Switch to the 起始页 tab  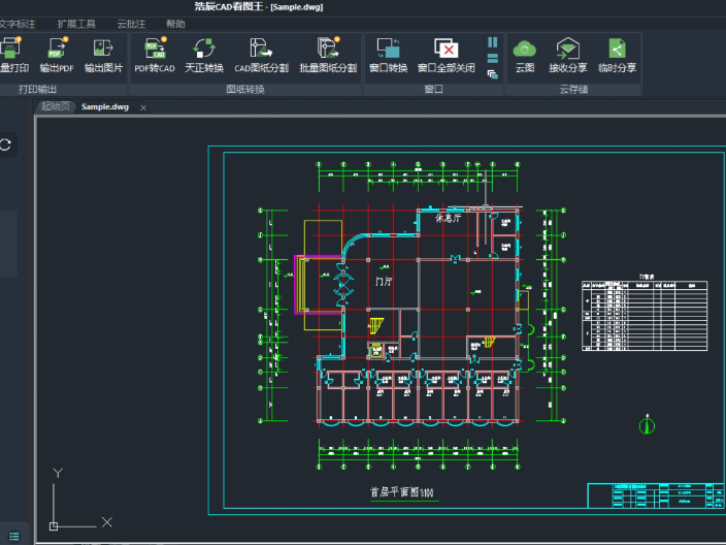(56, 106)
